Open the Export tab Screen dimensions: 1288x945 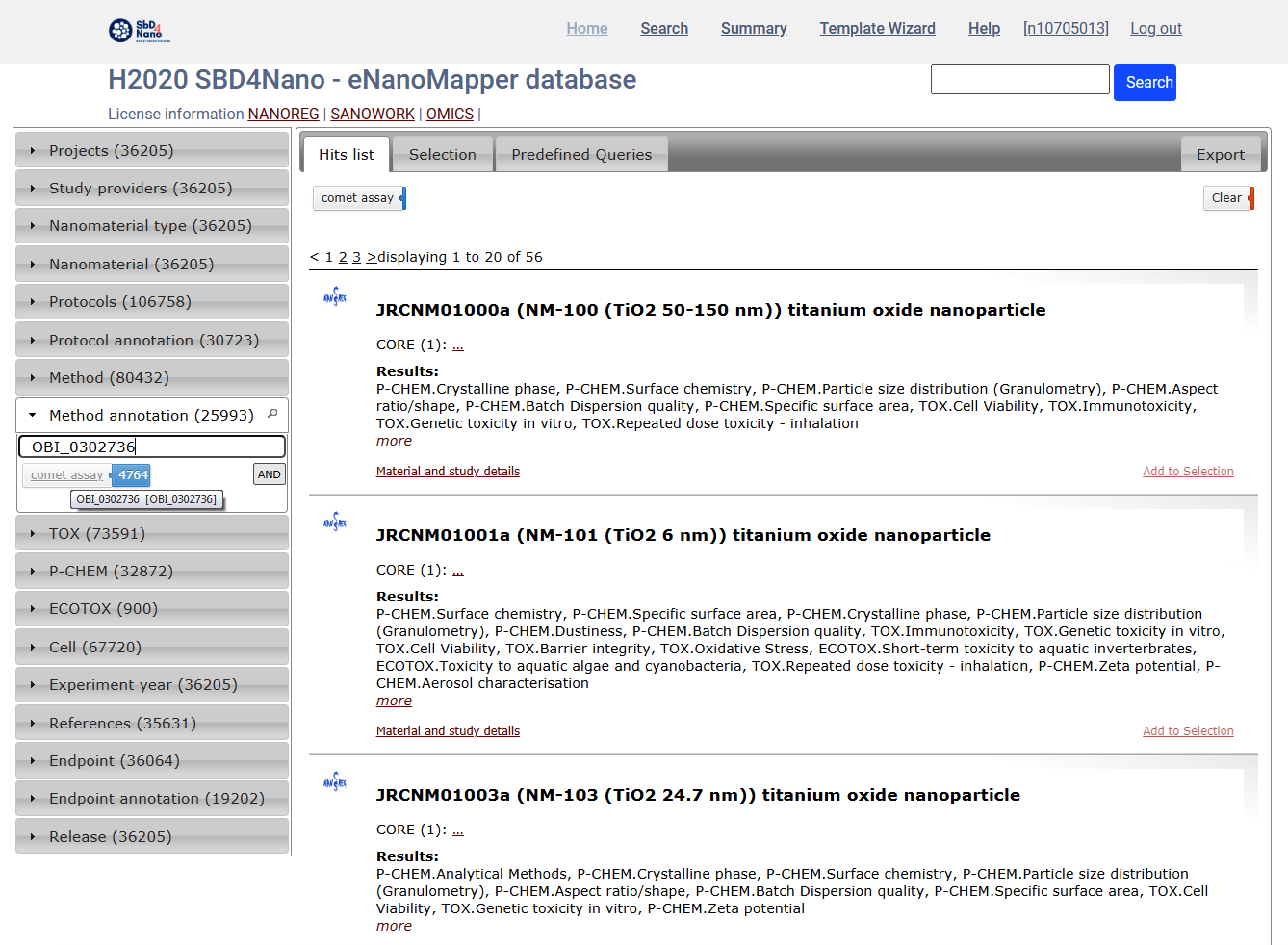pyautogui.click(x=1220, y=155)
